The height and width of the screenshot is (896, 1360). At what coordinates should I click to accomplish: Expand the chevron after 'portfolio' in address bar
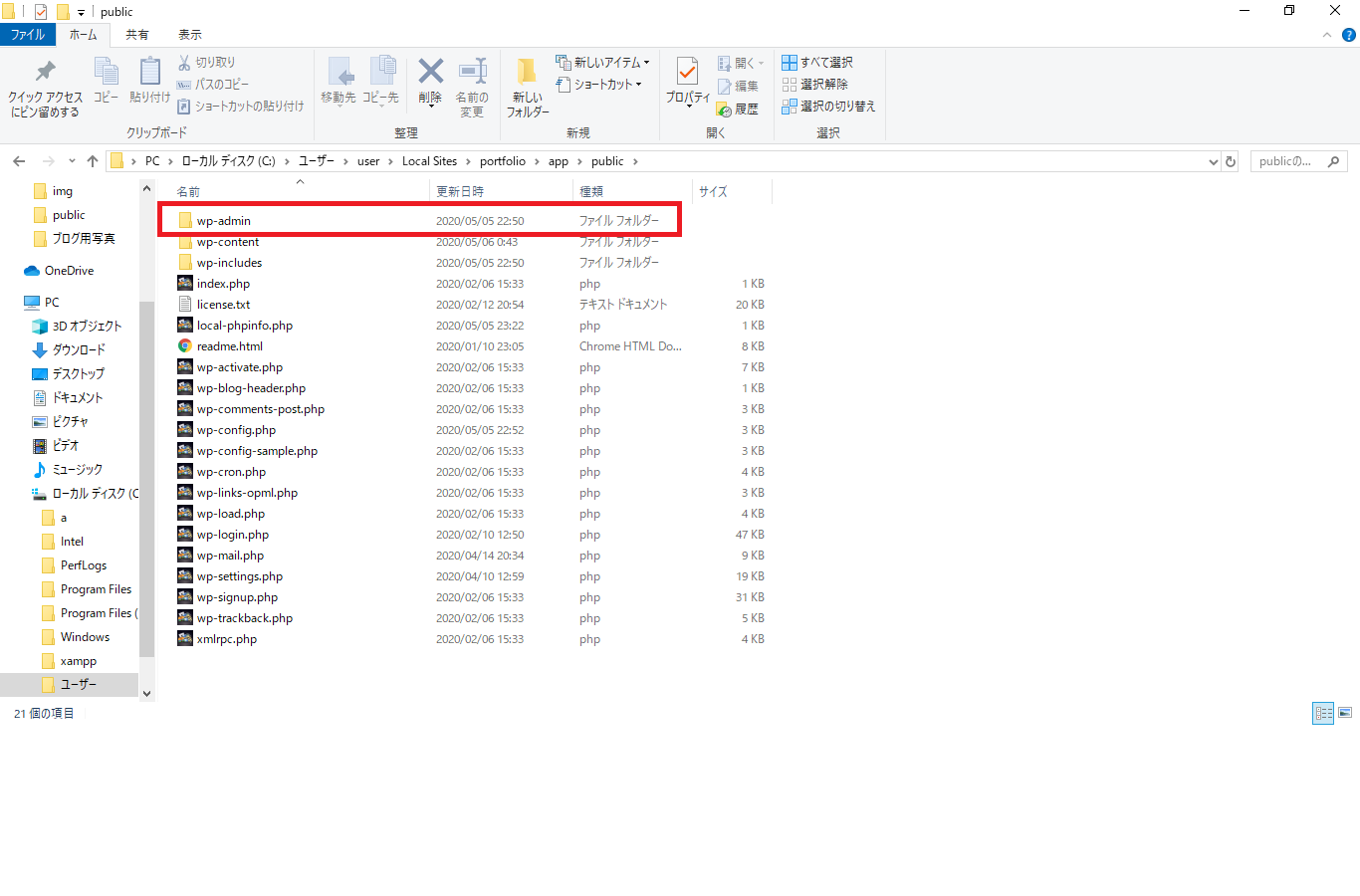coord(537,161)
